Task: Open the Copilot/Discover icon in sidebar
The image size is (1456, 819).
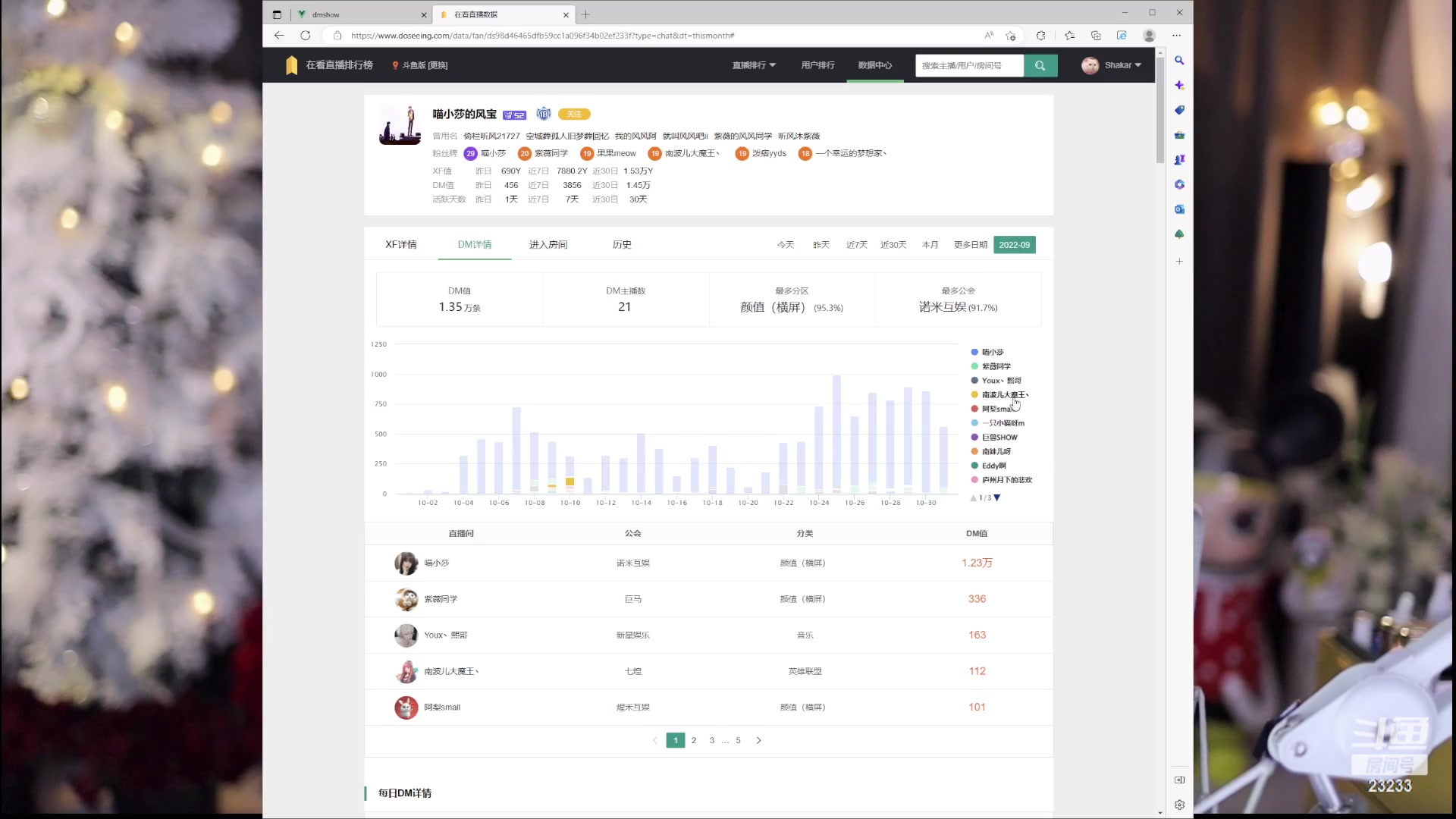Action: (x=1179, y=86)
